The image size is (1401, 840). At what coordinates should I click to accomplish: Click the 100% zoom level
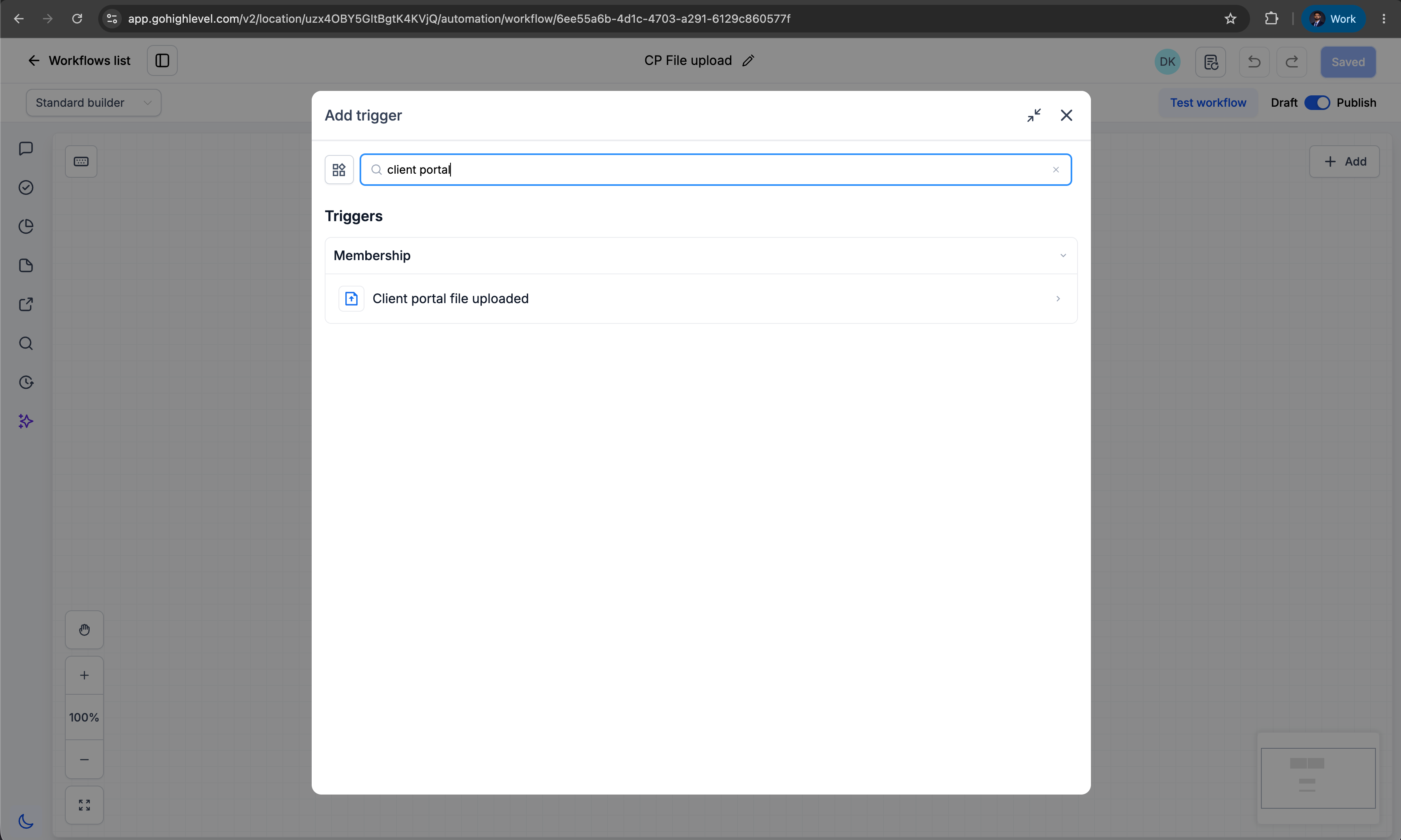point(84,717)
